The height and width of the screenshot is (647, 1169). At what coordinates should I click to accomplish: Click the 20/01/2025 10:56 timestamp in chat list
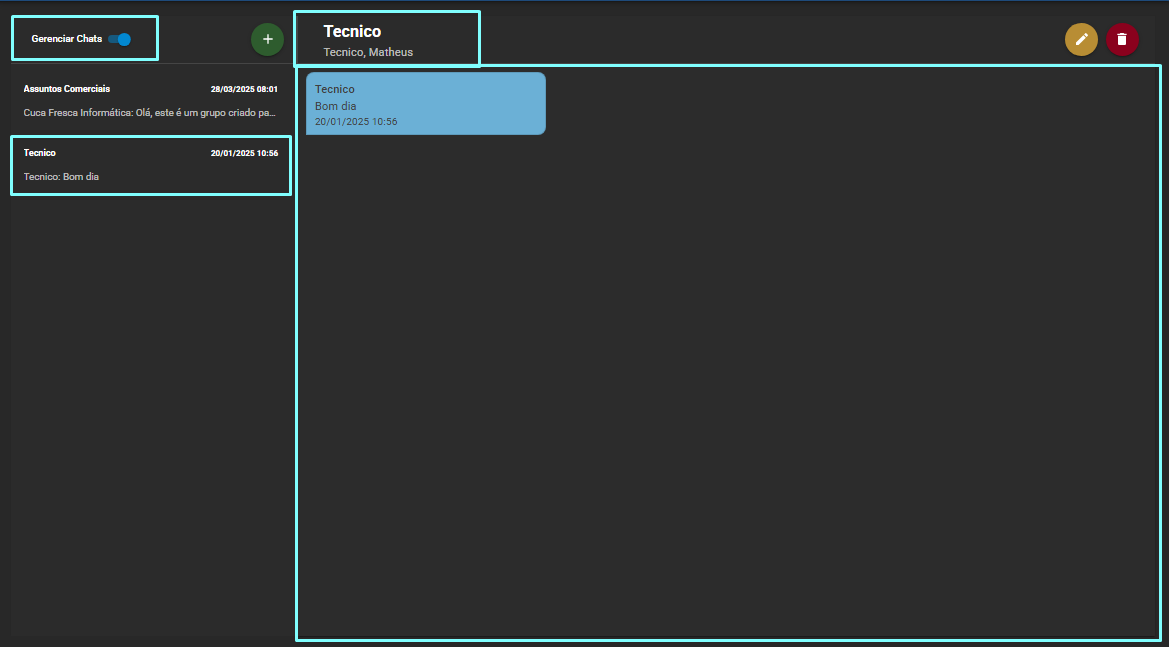244,154
